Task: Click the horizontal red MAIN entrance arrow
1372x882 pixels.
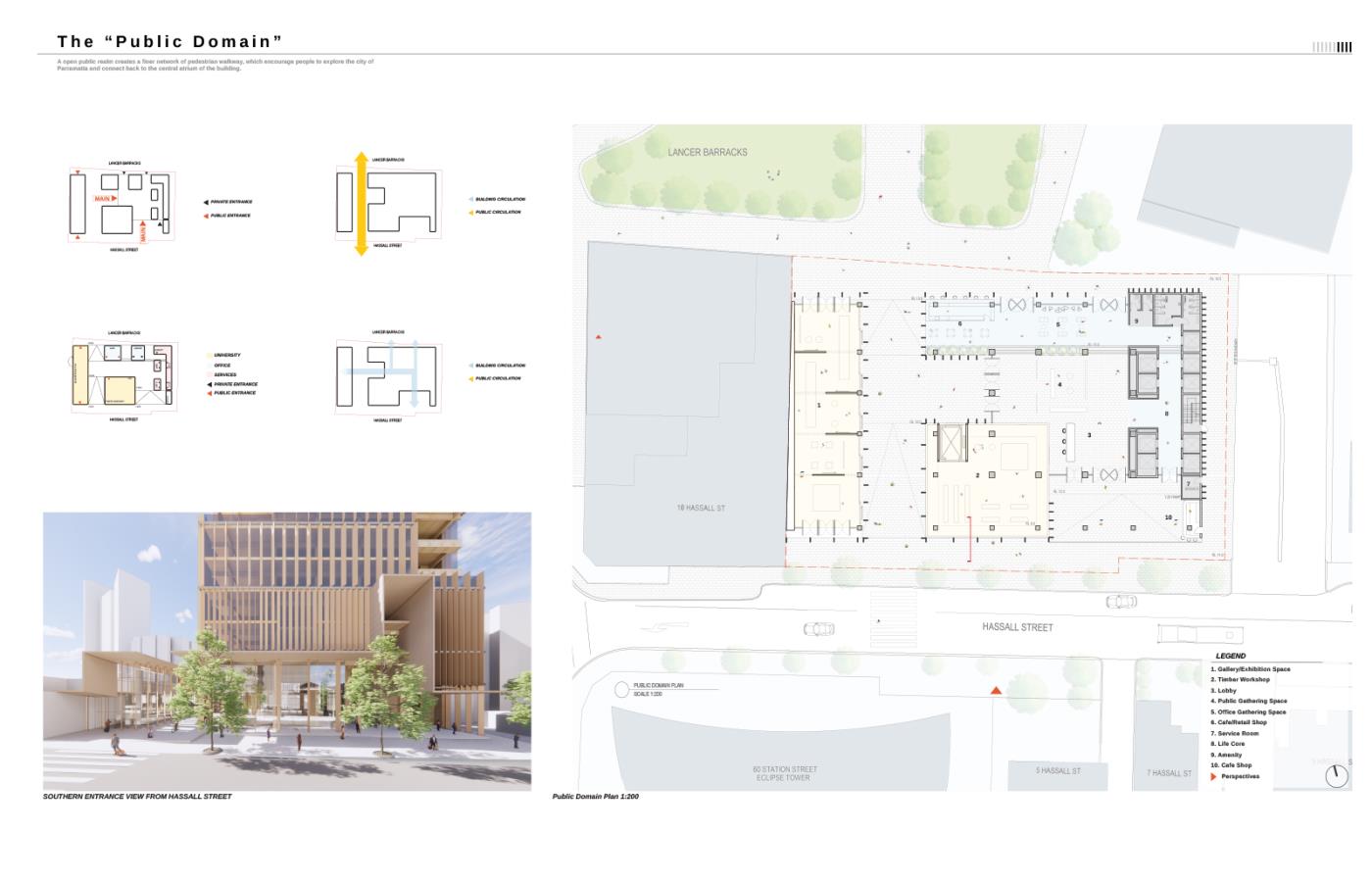Action: tap(105, 199)
